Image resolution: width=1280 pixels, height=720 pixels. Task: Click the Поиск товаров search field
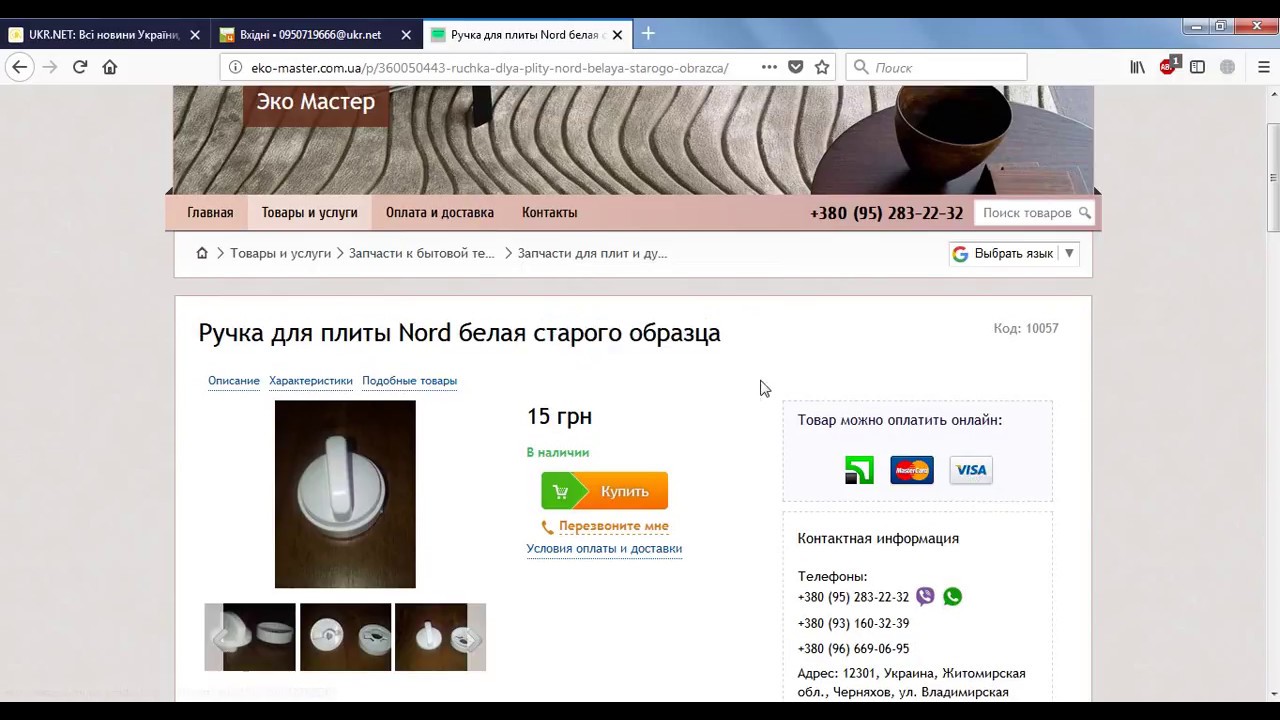(1027, 213)
